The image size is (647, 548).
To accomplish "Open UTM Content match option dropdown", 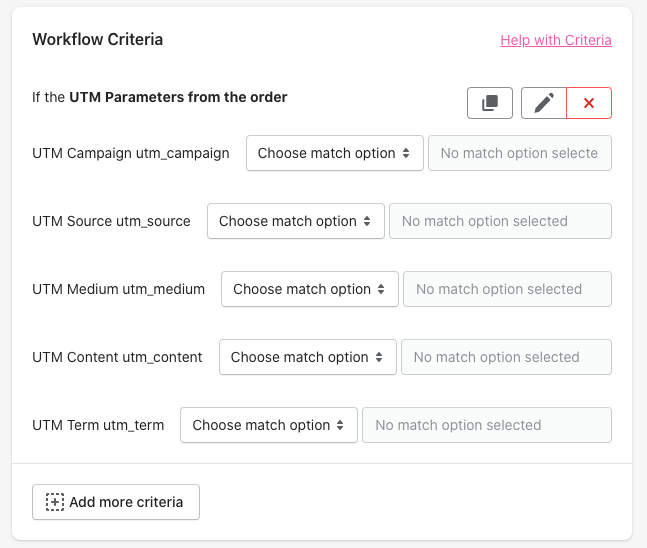I will pos(308,357).
